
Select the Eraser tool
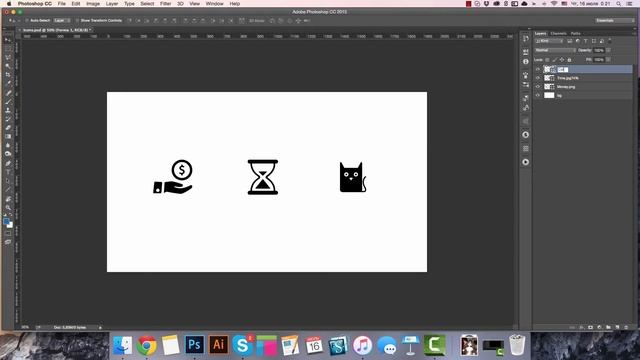[x=8, y=128]
